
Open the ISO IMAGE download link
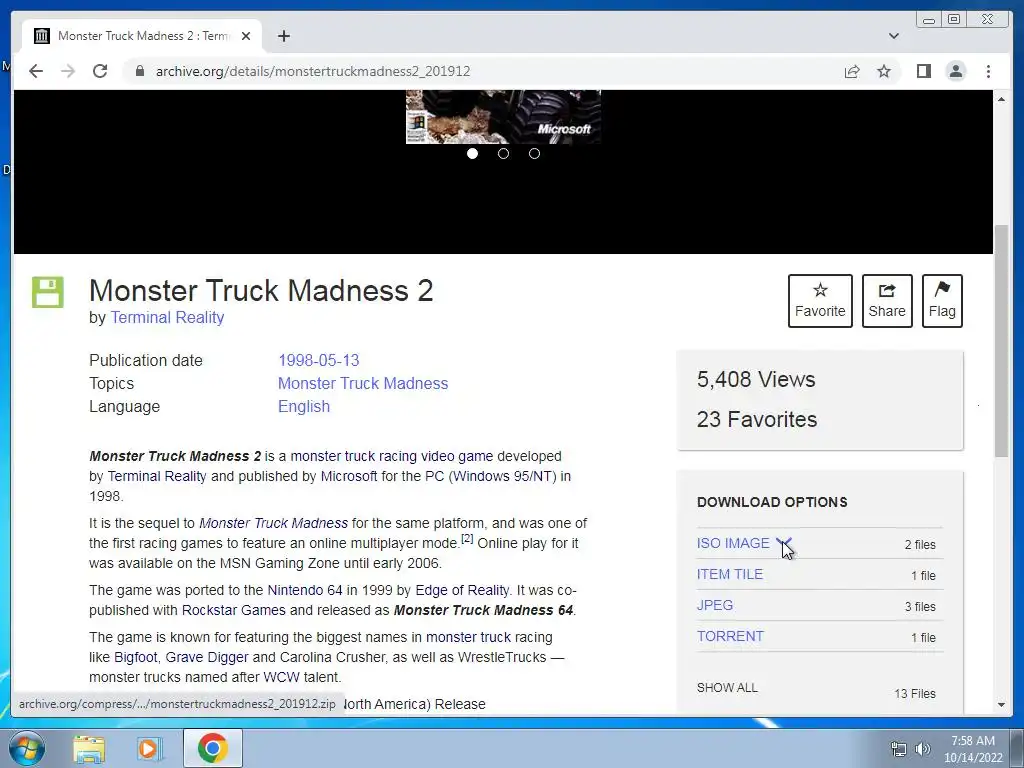tap(733, 543)
